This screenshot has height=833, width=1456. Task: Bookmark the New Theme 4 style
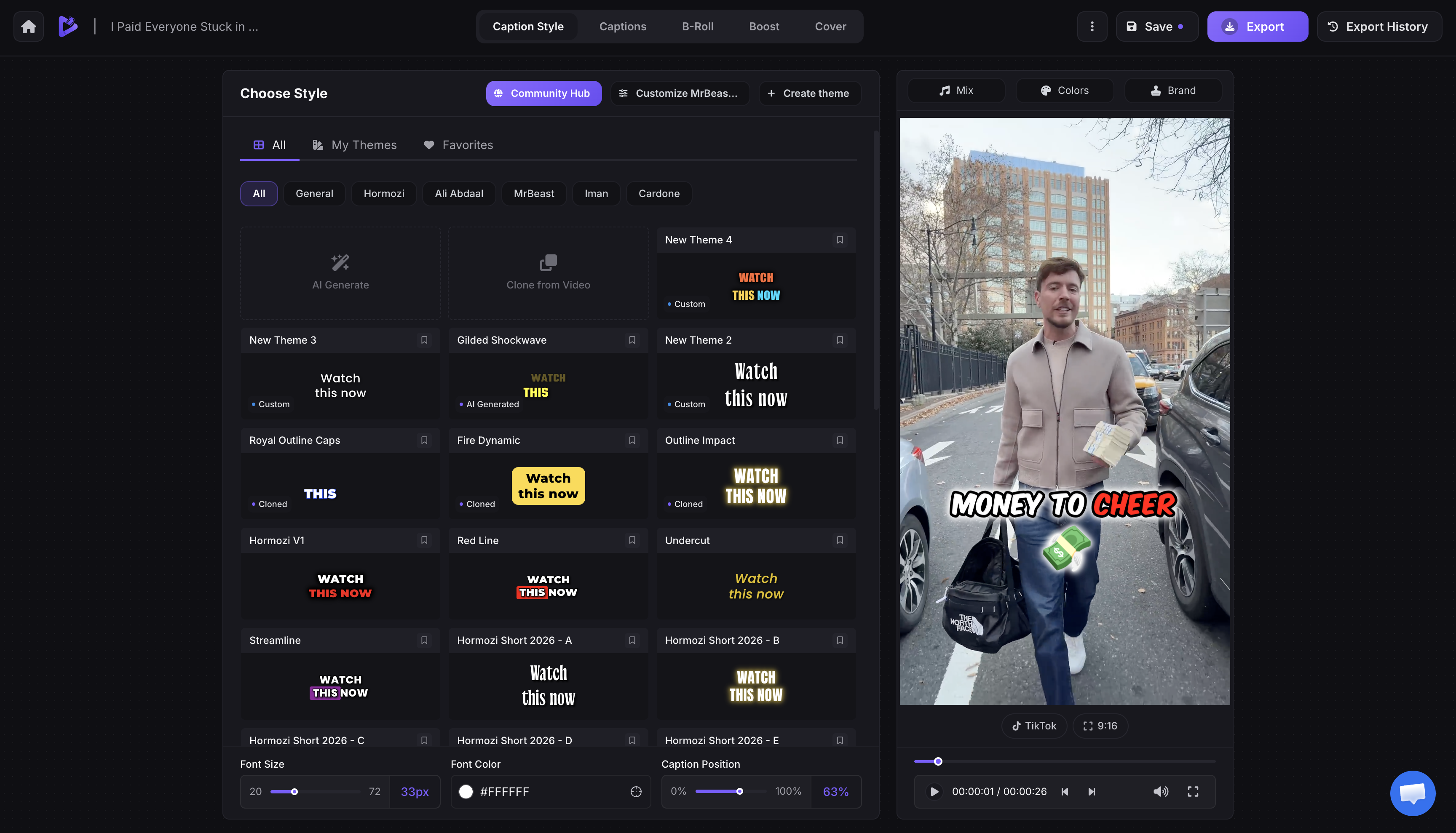tap(840, 239)
